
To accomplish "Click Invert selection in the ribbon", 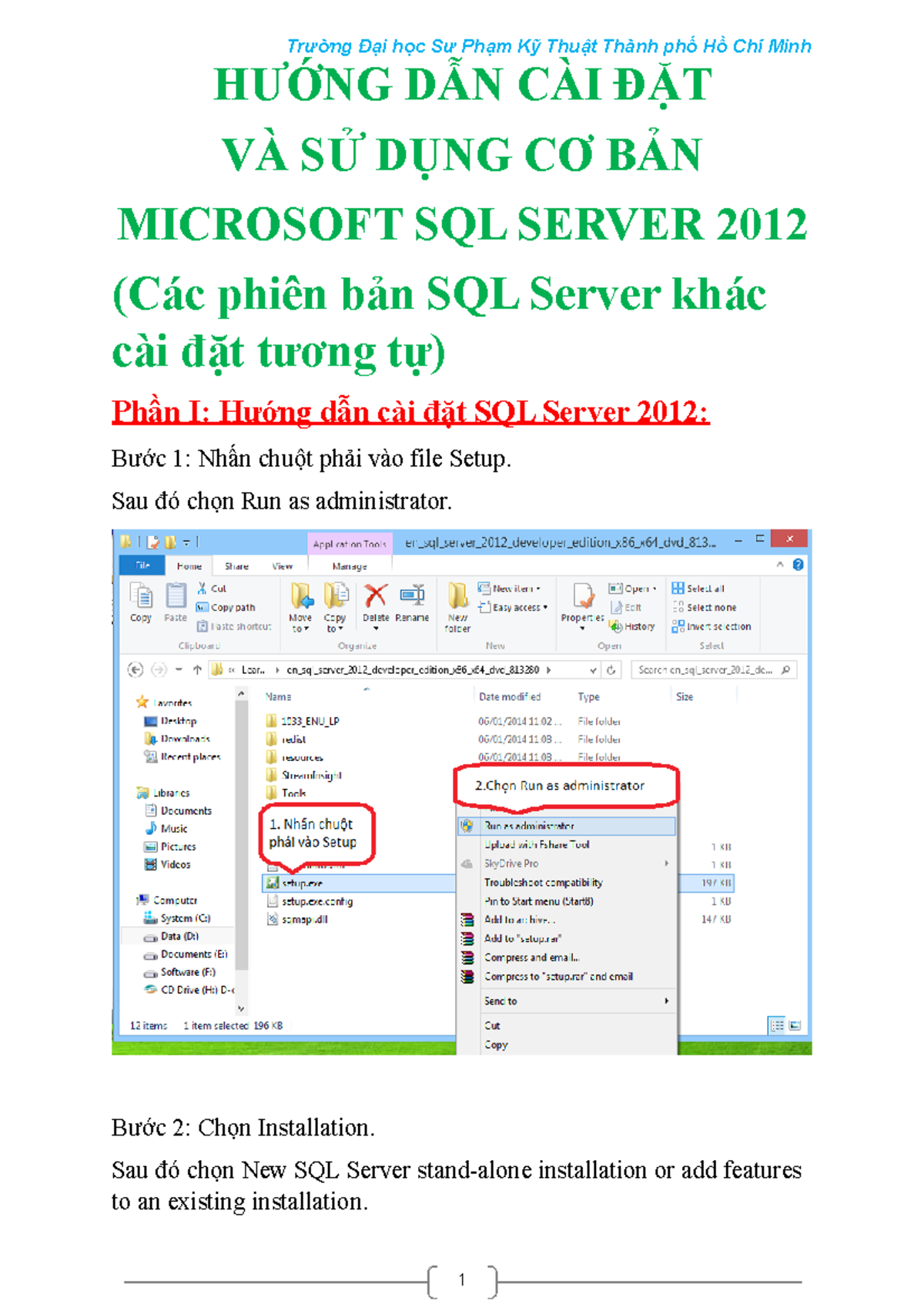I will (711, 626).
